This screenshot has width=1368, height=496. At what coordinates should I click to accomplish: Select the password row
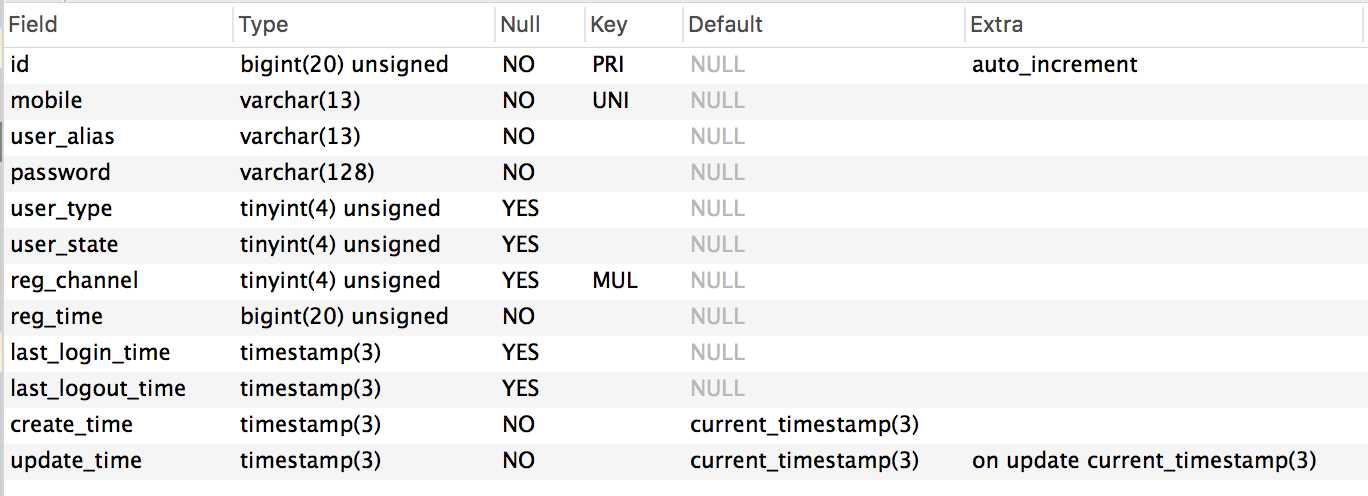684,172
